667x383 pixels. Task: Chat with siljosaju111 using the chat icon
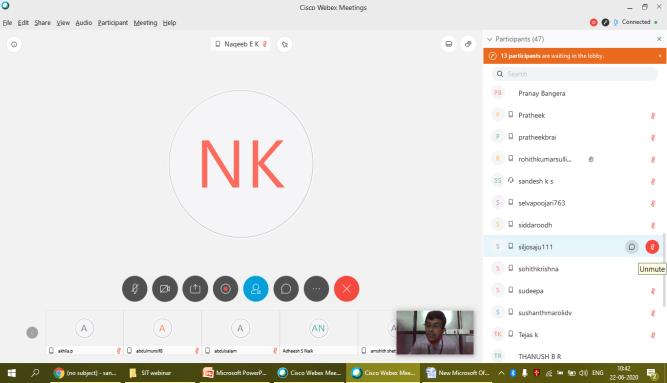point(632,247)
